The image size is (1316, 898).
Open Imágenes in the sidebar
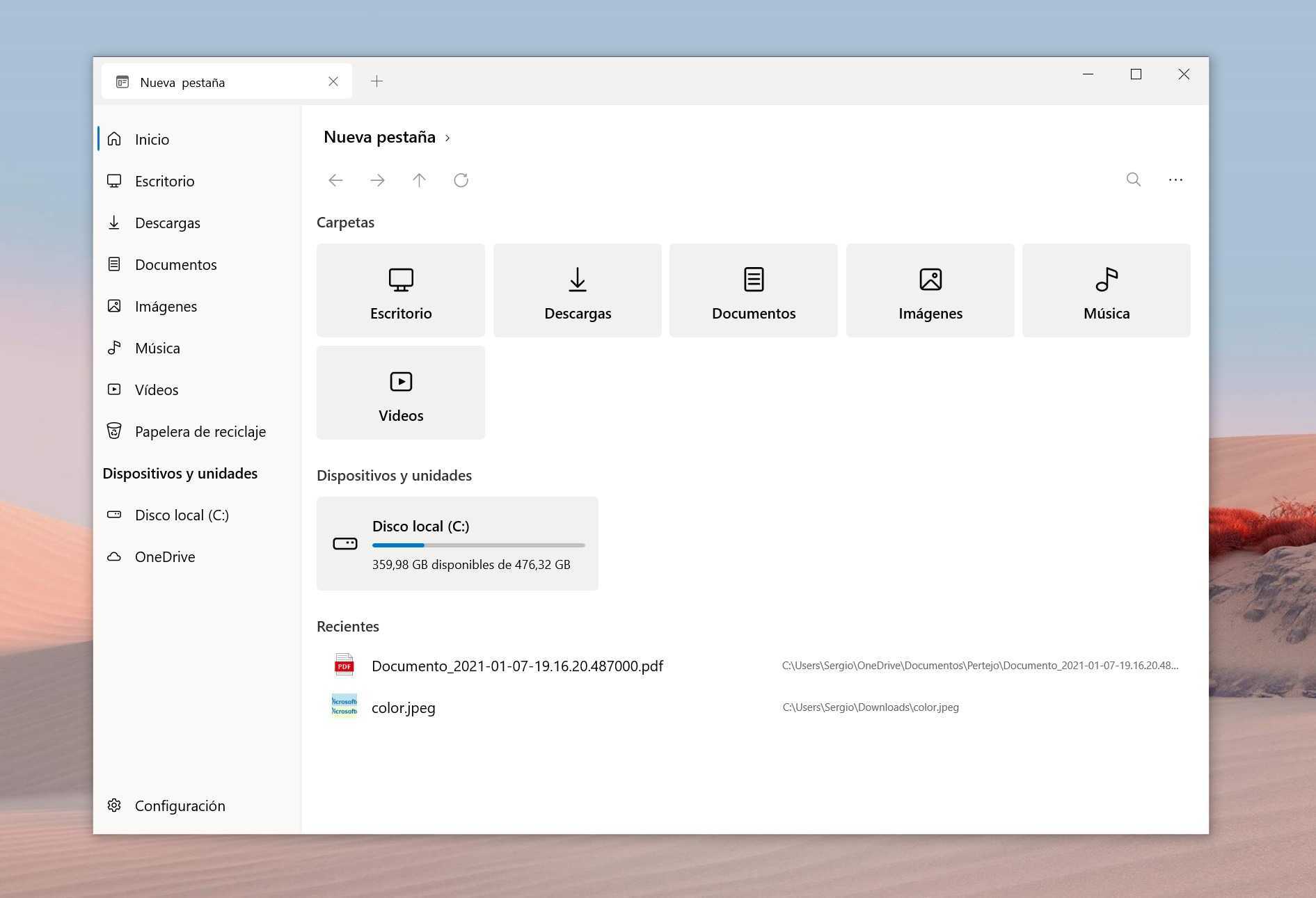(198, 306)
